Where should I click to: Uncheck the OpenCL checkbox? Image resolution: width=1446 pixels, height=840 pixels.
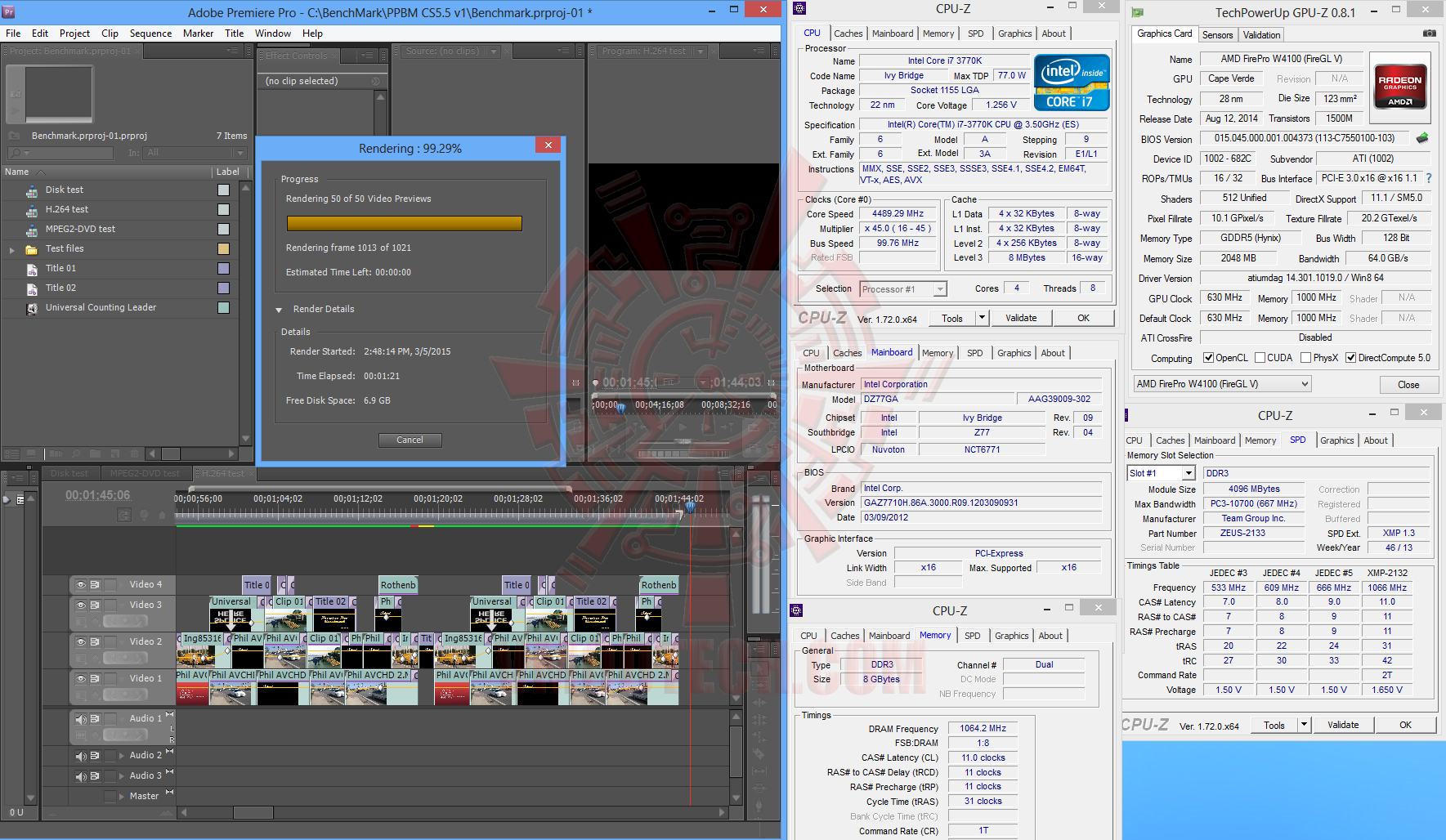(1208, 358)
